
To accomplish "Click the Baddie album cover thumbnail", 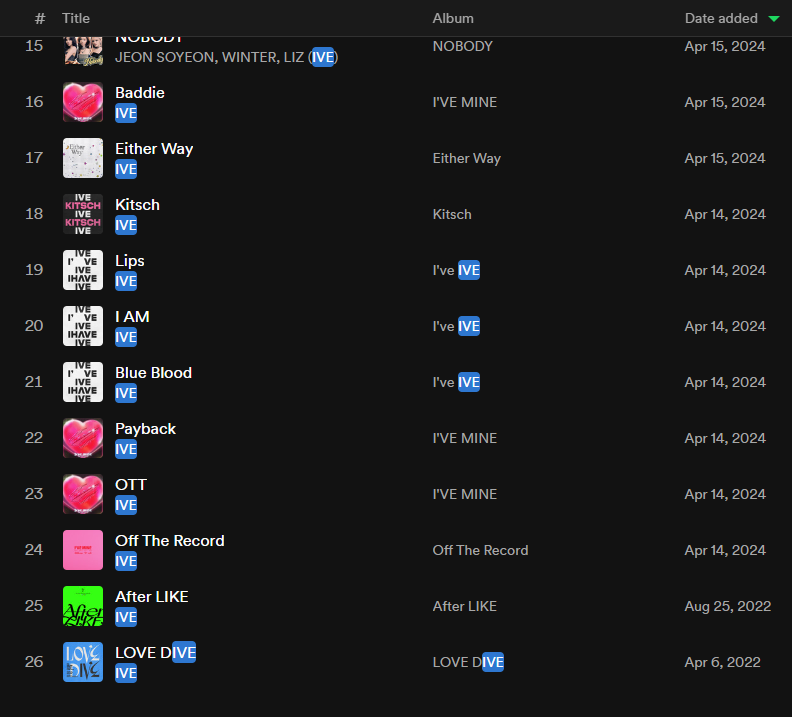I will 83,102.
